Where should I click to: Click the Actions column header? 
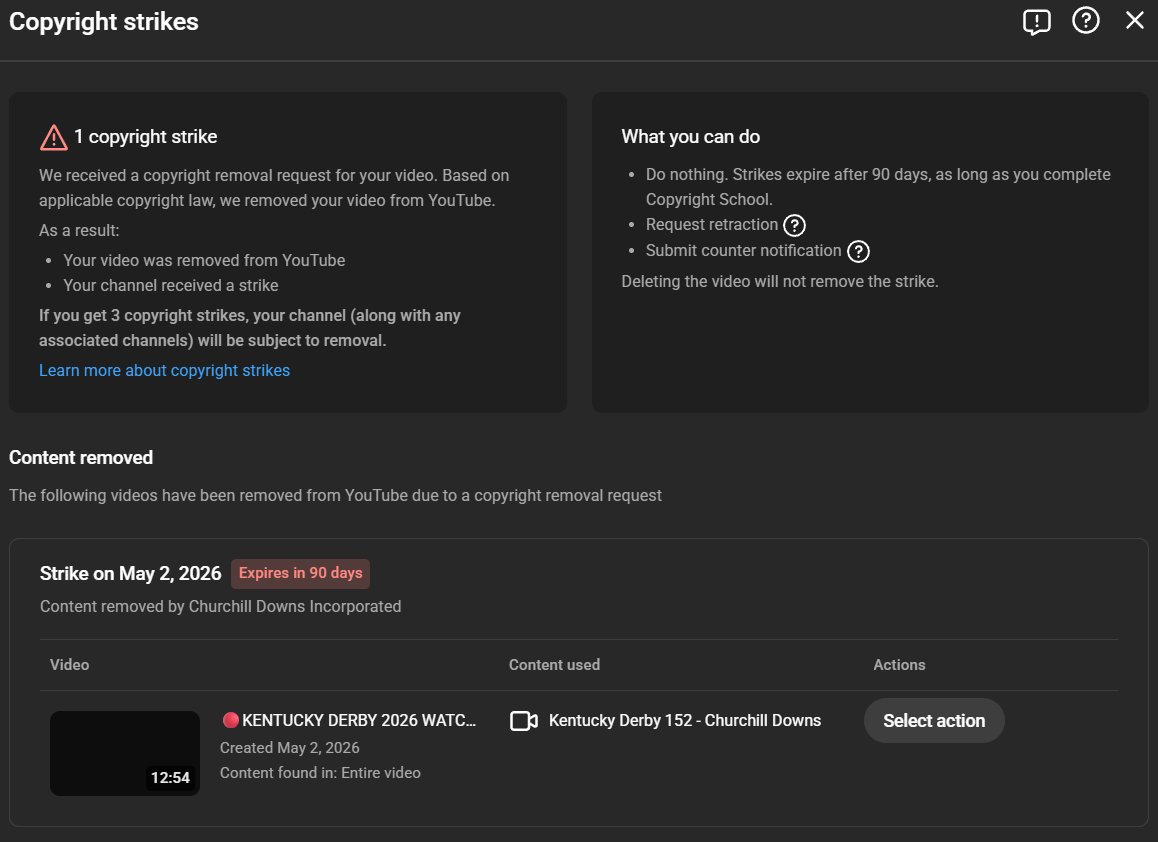click(x=900, y=665)
